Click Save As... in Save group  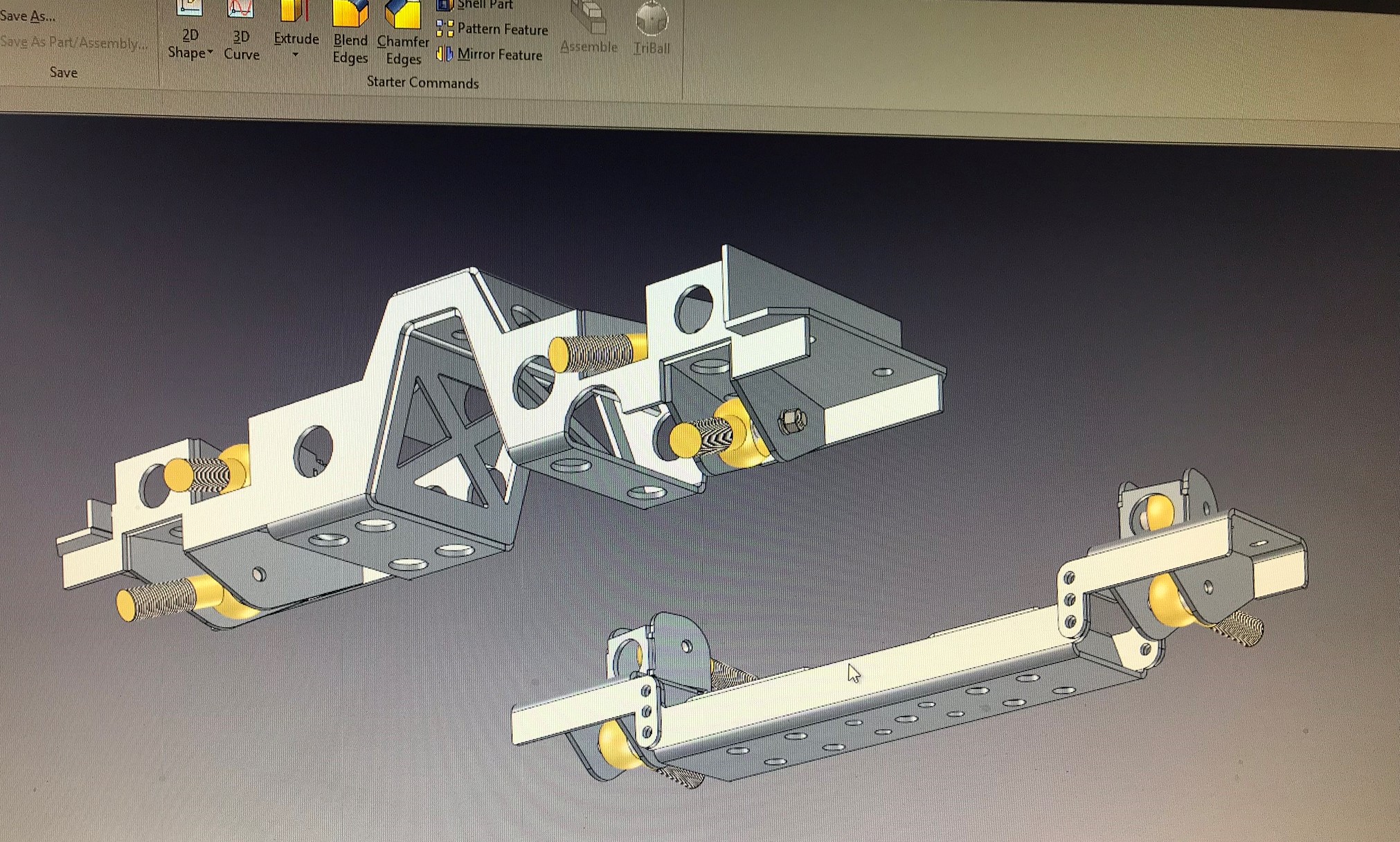28,16
